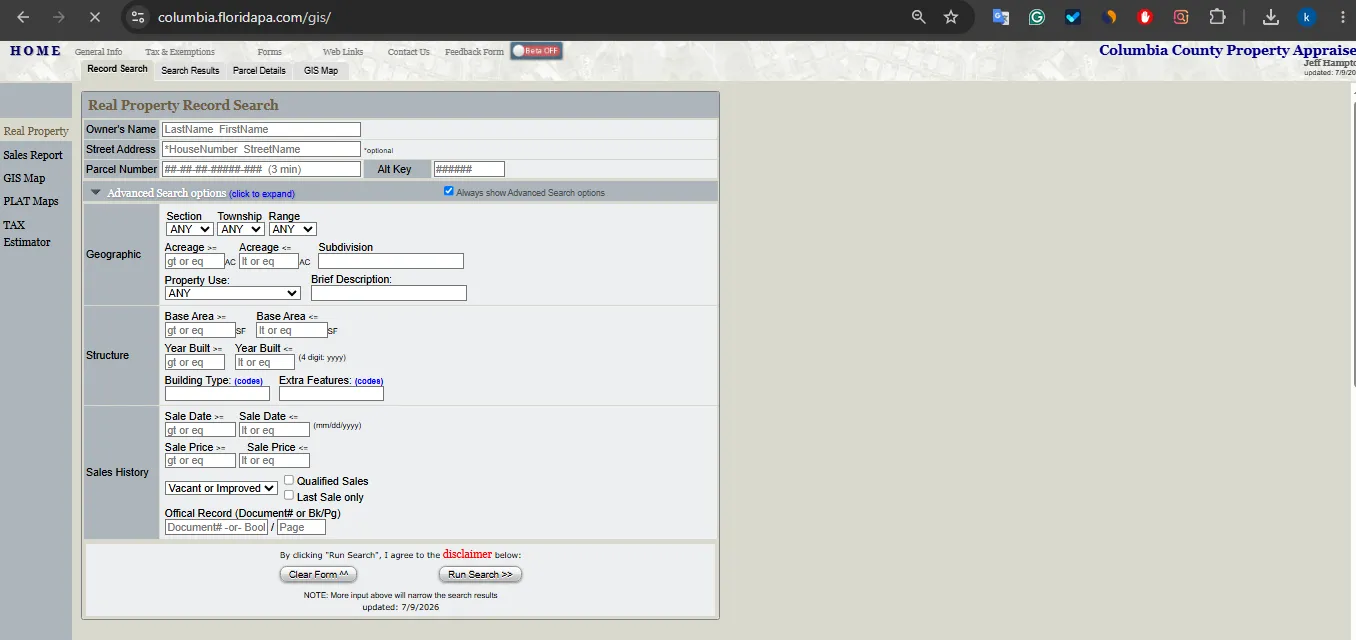Viewport: 1356px width, 640px height.
Task: Click the Year Built greater-or-equal field
Action: coord(195,362)
